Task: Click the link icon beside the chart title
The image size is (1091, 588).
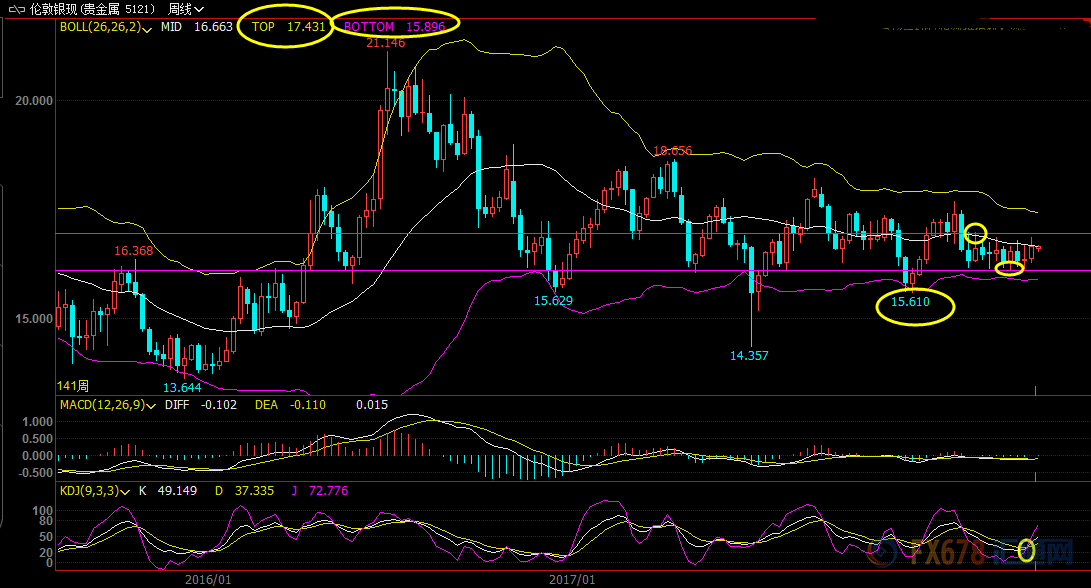Action: [14, 8]
